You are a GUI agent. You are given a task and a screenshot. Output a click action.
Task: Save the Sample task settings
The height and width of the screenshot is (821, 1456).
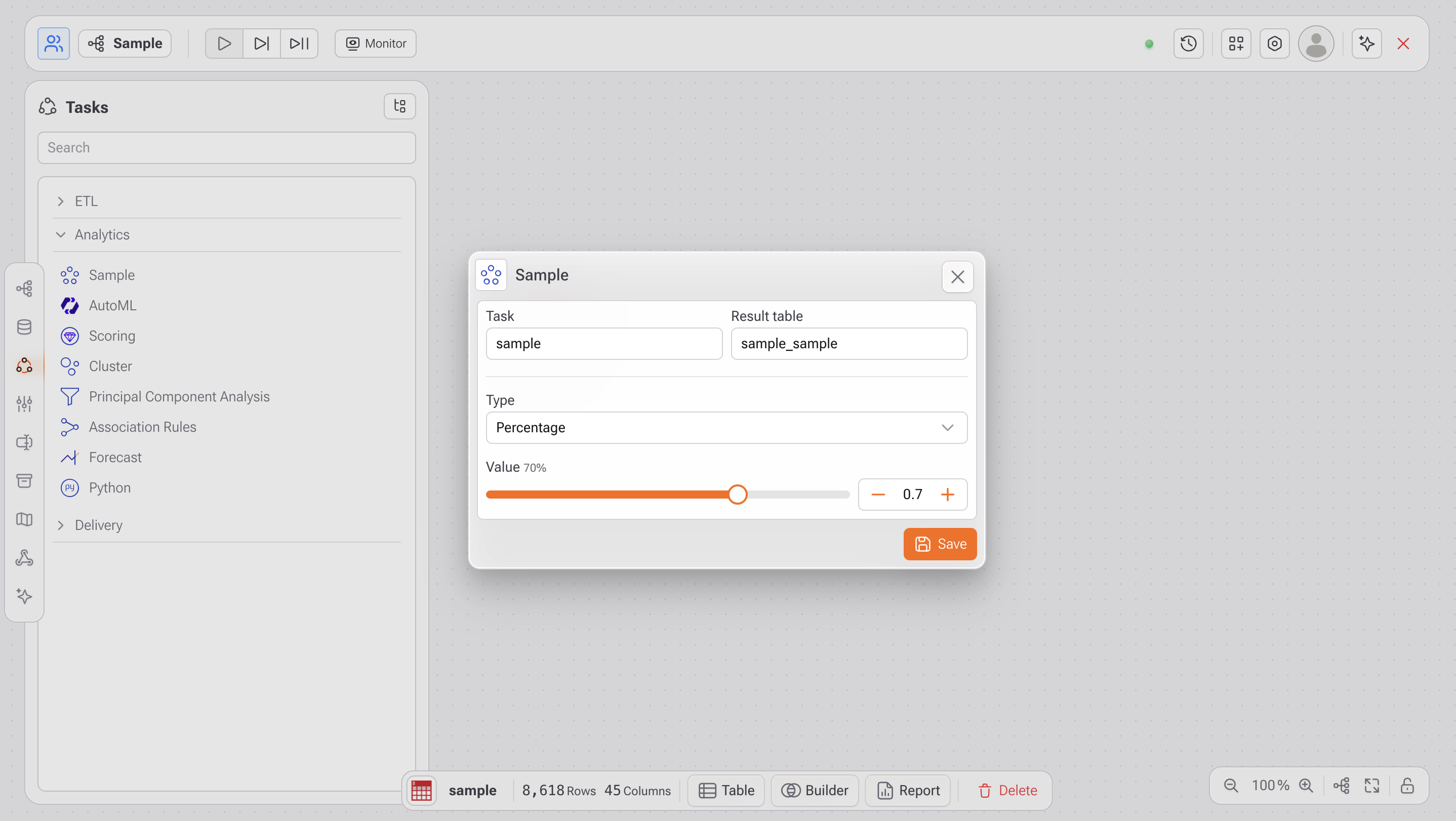coord(940,544)
